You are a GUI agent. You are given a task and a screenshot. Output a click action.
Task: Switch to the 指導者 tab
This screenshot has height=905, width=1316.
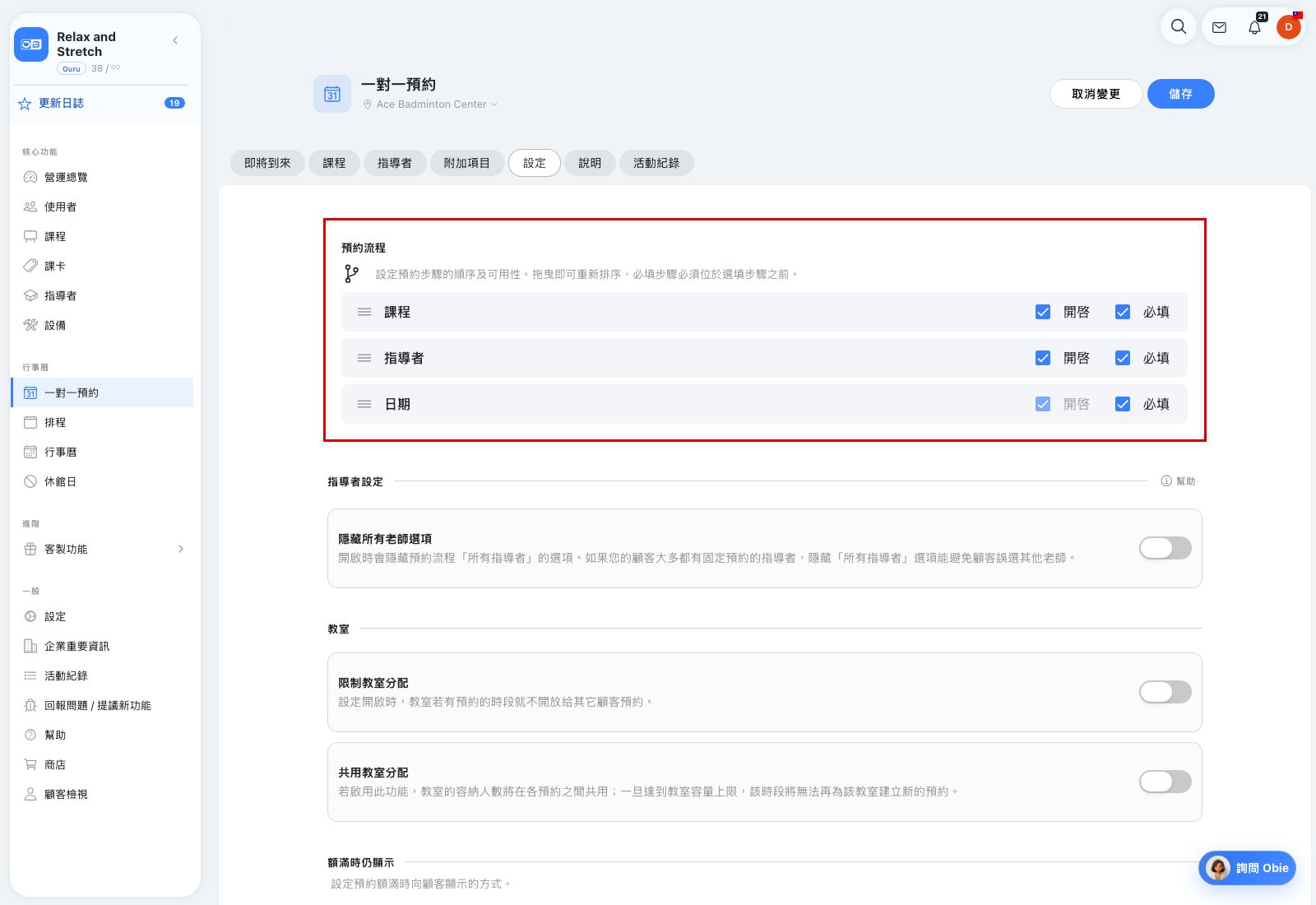click(x=395, y=163)
